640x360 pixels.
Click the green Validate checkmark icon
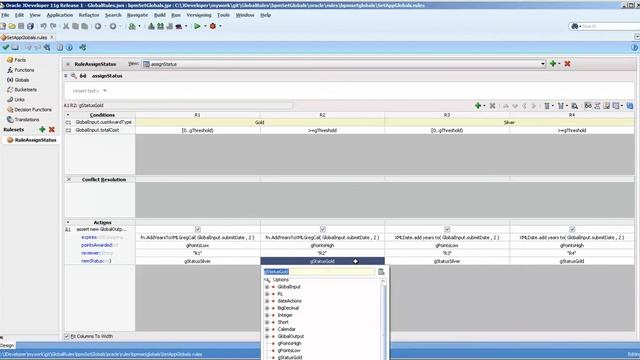(x=6, y=47)
